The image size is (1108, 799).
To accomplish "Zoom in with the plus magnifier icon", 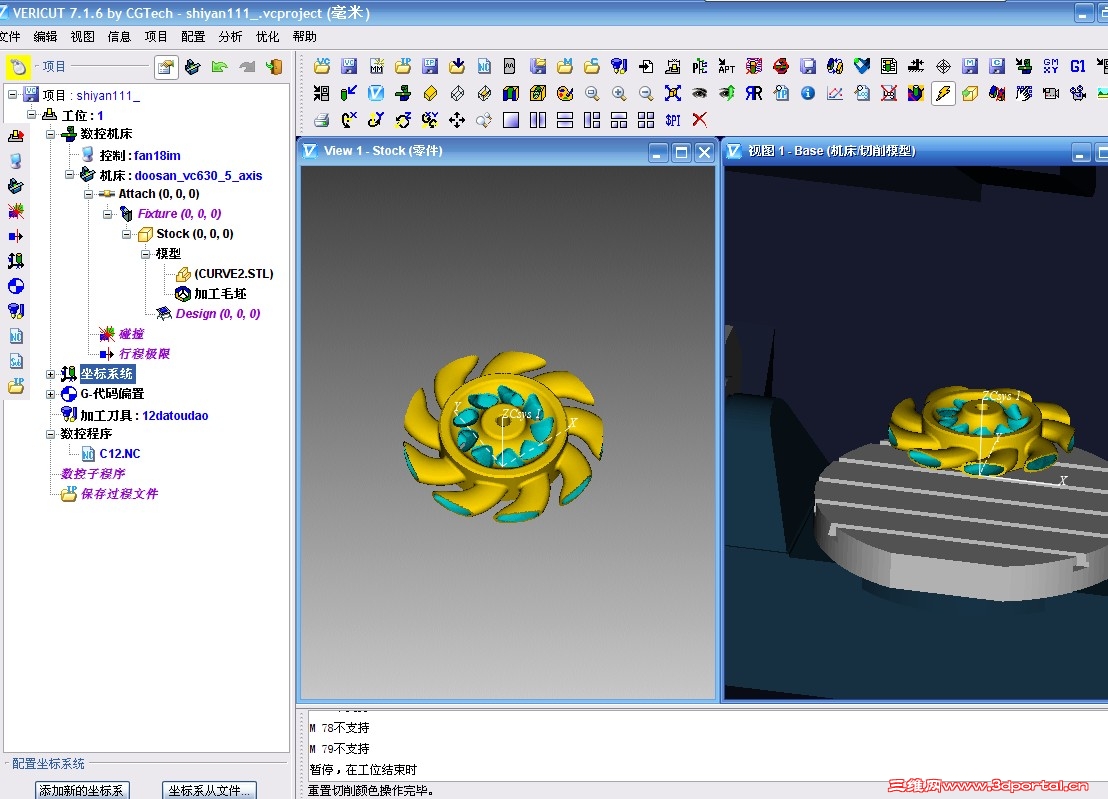I will pos(619,93).
